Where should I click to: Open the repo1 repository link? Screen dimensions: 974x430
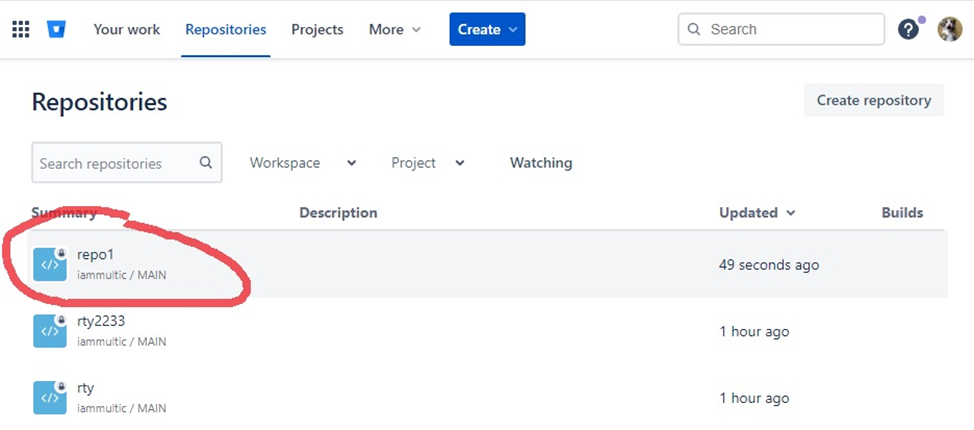point(97,255)
